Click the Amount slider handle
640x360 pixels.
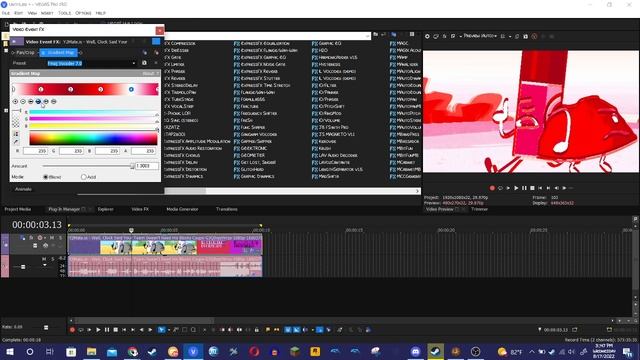(132, 166)
